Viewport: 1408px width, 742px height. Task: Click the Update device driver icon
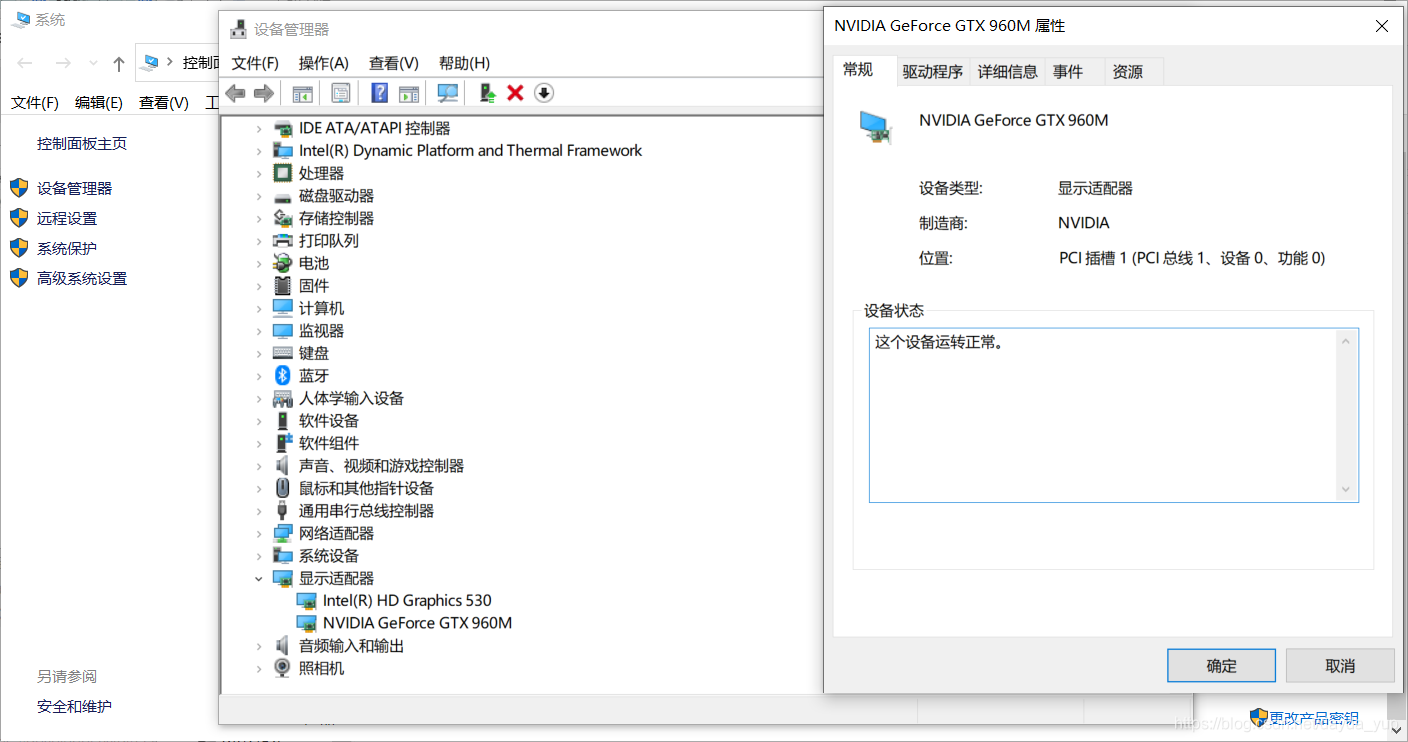(488, 93)
